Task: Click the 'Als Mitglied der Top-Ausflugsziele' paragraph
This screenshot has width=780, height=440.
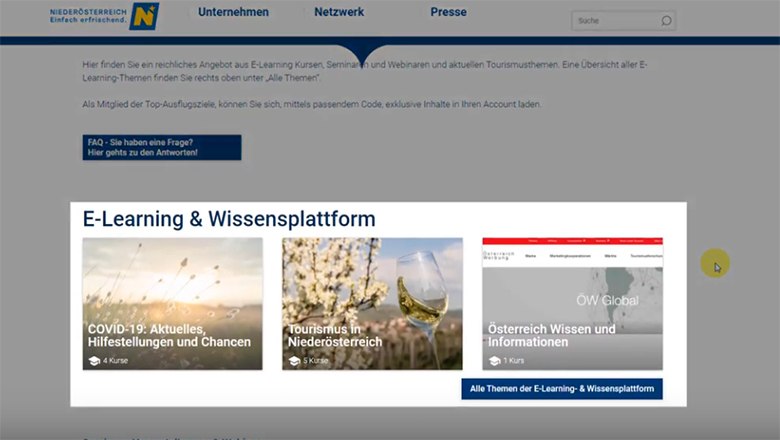Action: (x=312, y=104)
